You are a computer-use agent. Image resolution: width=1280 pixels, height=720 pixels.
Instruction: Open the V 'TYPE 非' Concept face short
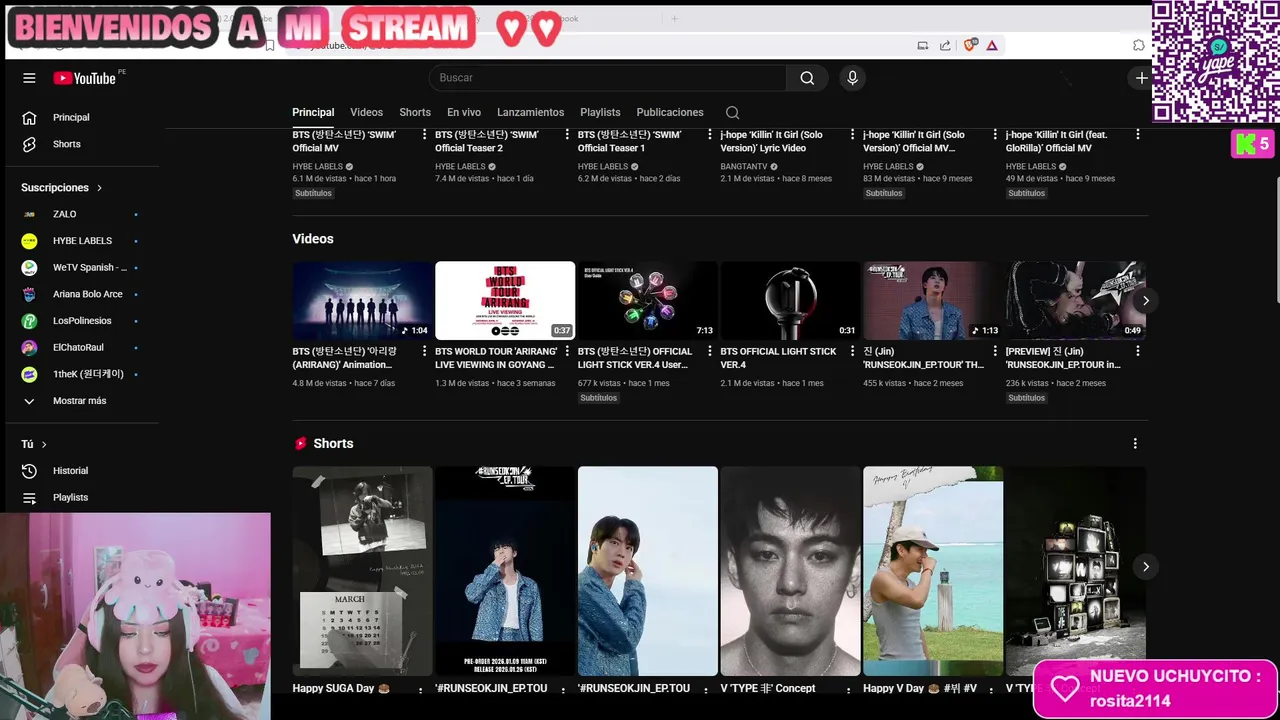[790, 571]
